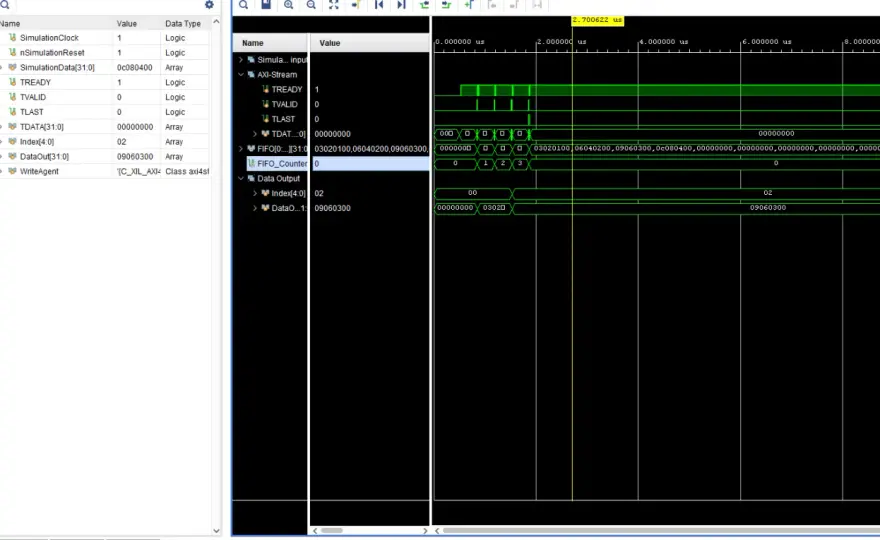The height and width of the screenshot is (540, 880).
Task: Click 4.000000 us on time ruler
Action: 663,42
